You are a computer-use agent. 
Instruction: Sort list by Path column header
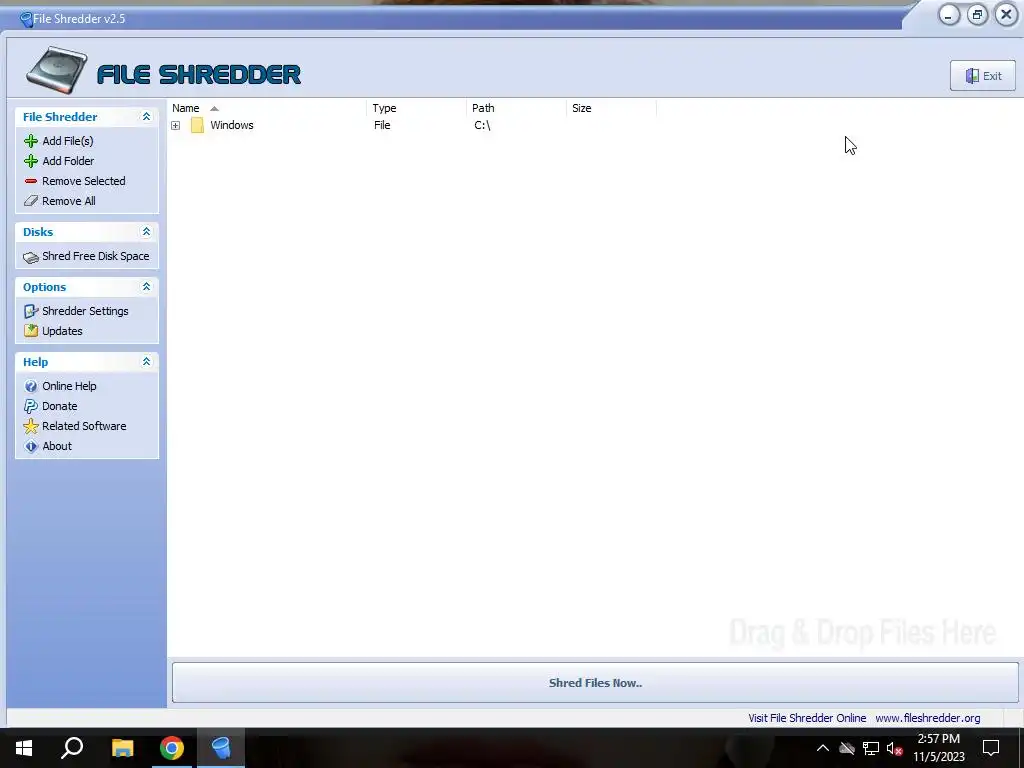tap(517, 108)
